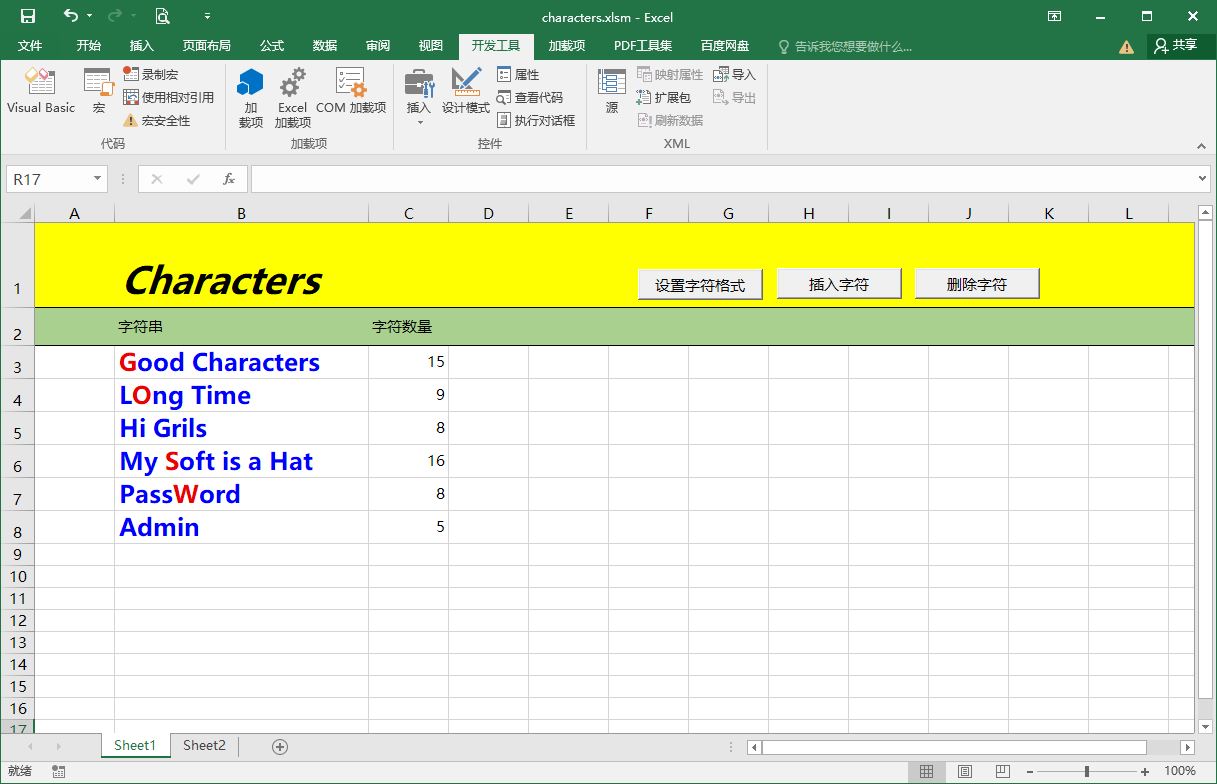This screenshot has height=784, width=1217.
Task: Click Expansion Packs (扩展包)
Action: point(663,97)
